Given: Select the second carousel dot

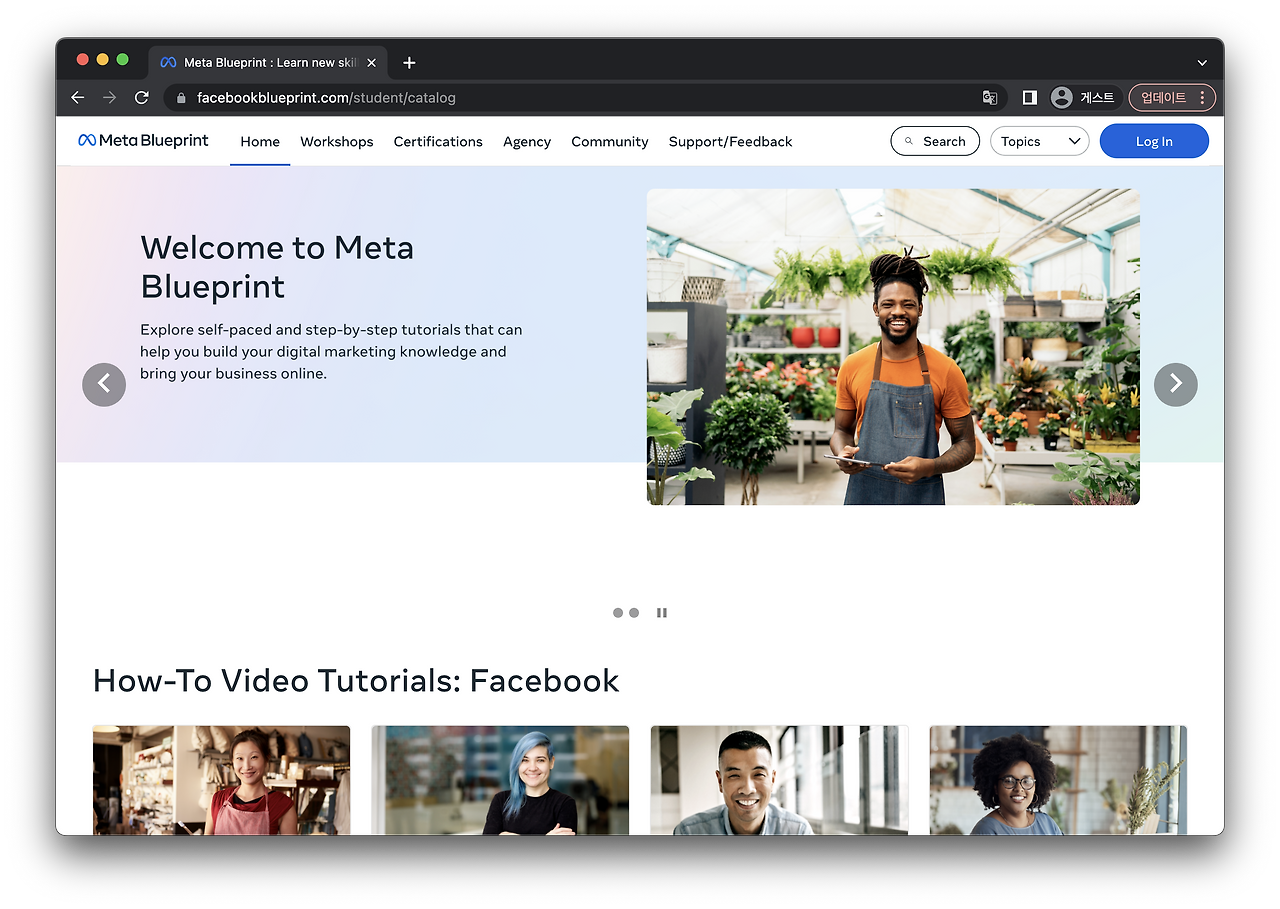Looking at the screenshot, I should pos(634,613).
